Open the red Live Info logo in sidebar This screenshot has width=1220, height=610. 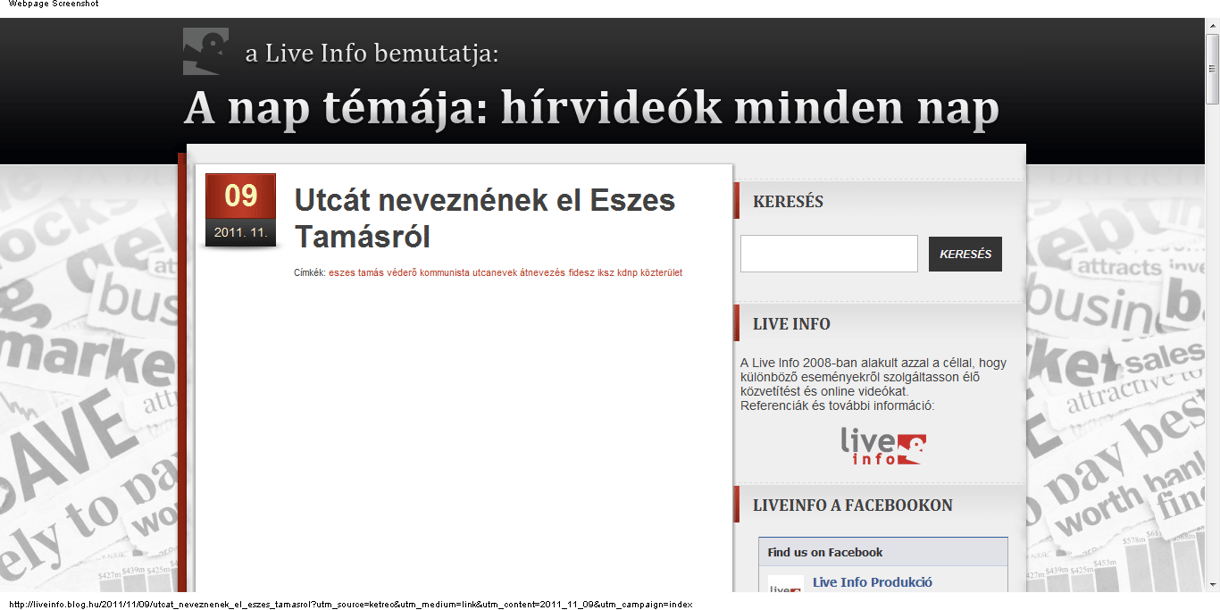pyautogui.click(x=883, y=446)
